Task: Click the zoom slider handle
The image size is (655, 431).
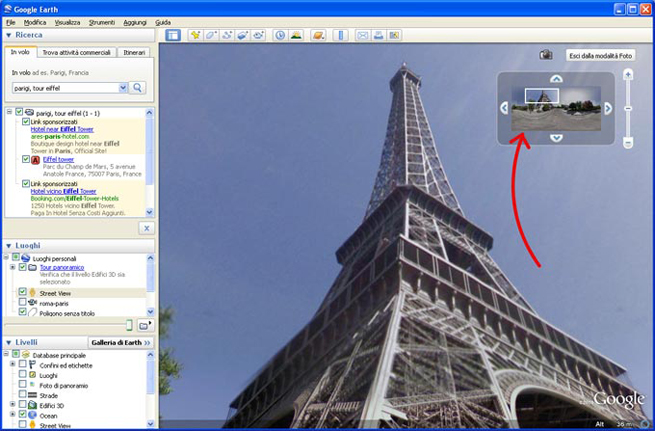Action: (628, 109)
